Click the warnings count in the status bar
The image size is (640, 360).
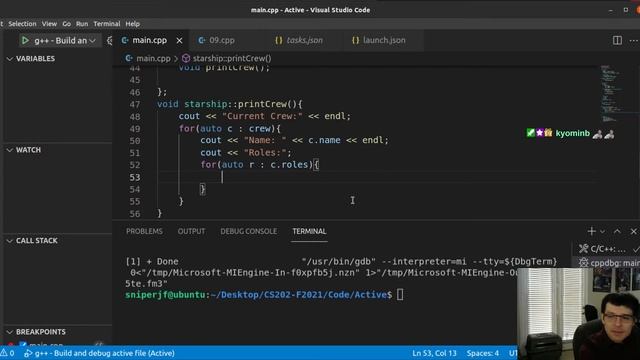click(x=8, y=353)
